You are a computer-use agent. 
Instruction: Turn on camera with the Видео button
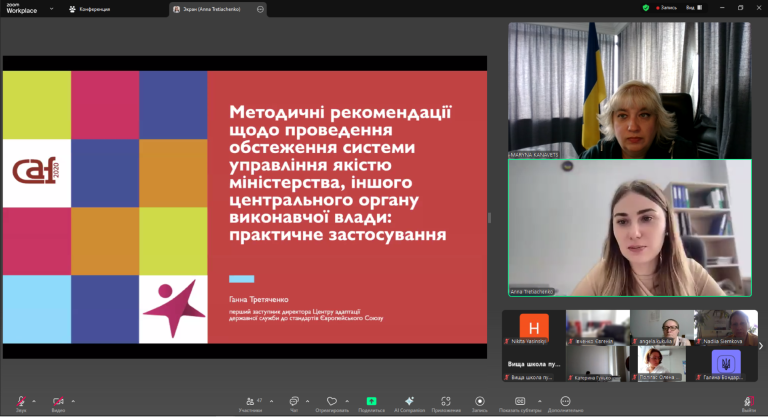58,402
